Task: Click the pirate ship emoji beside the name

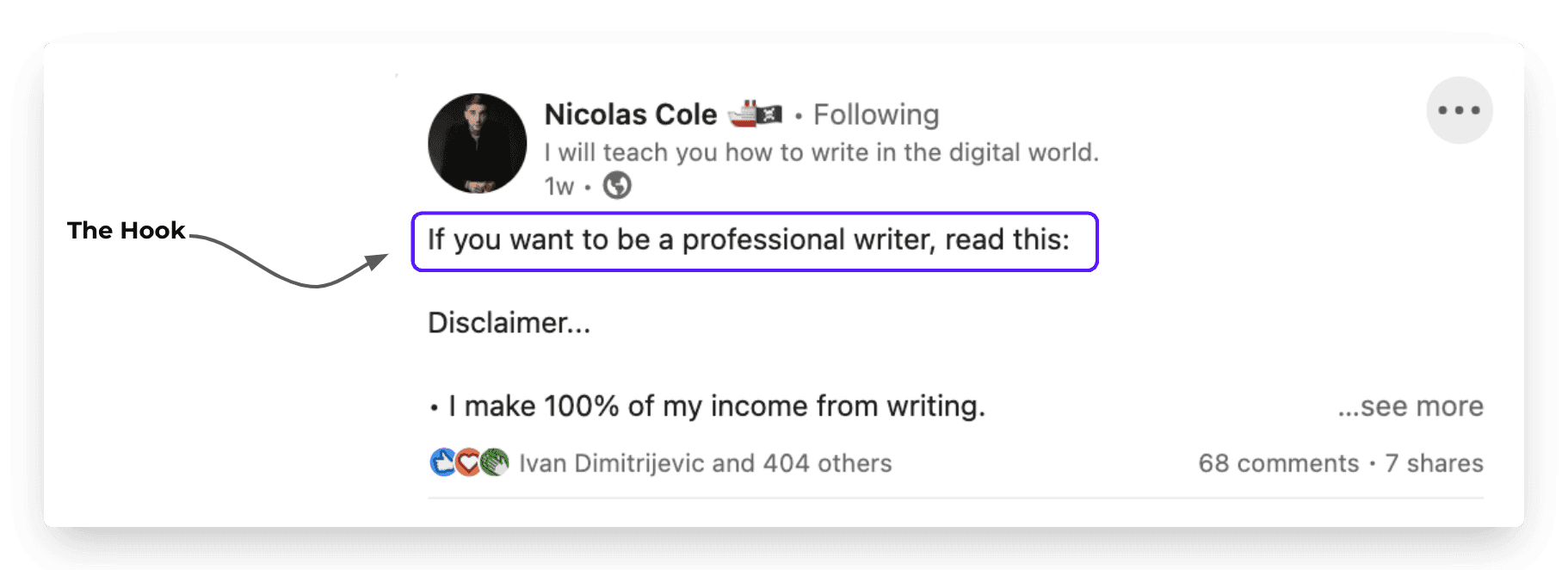Action: pos(755,114)
